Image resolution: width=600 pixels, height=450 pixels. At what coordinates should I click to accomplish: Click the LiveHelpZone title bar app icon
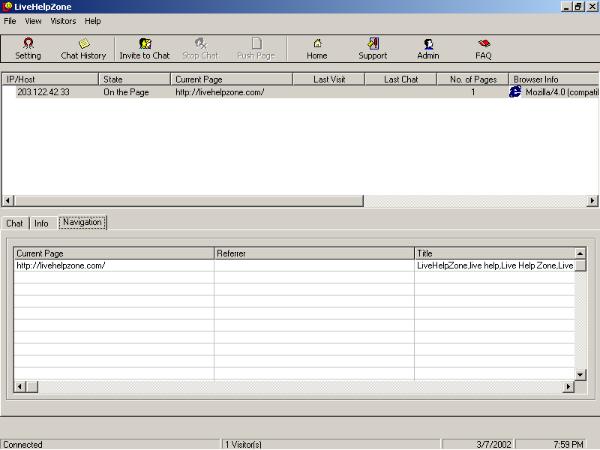tap(7, 7)
